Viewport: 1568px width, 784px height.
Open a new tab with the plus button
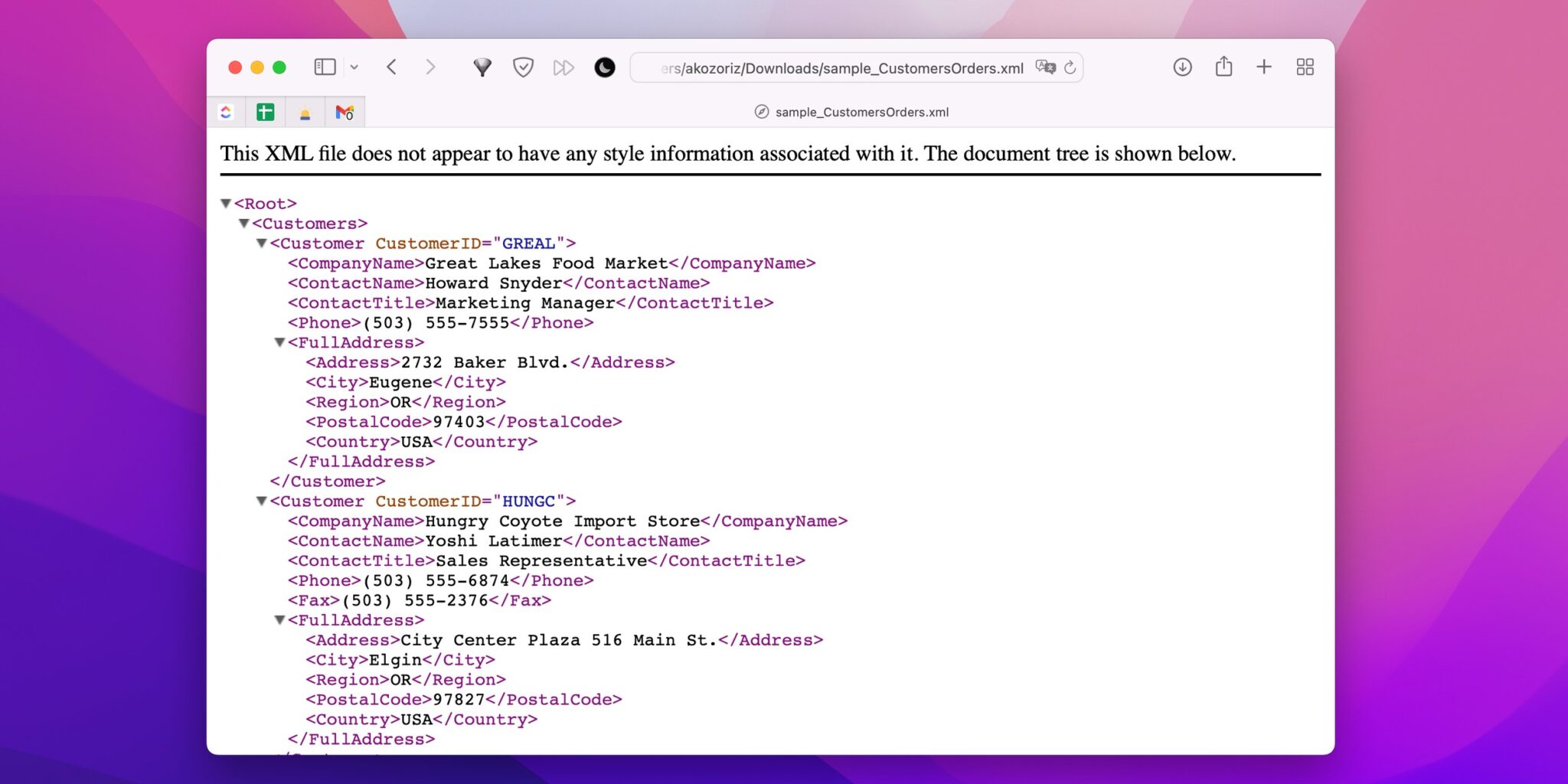pos(1264,67)
